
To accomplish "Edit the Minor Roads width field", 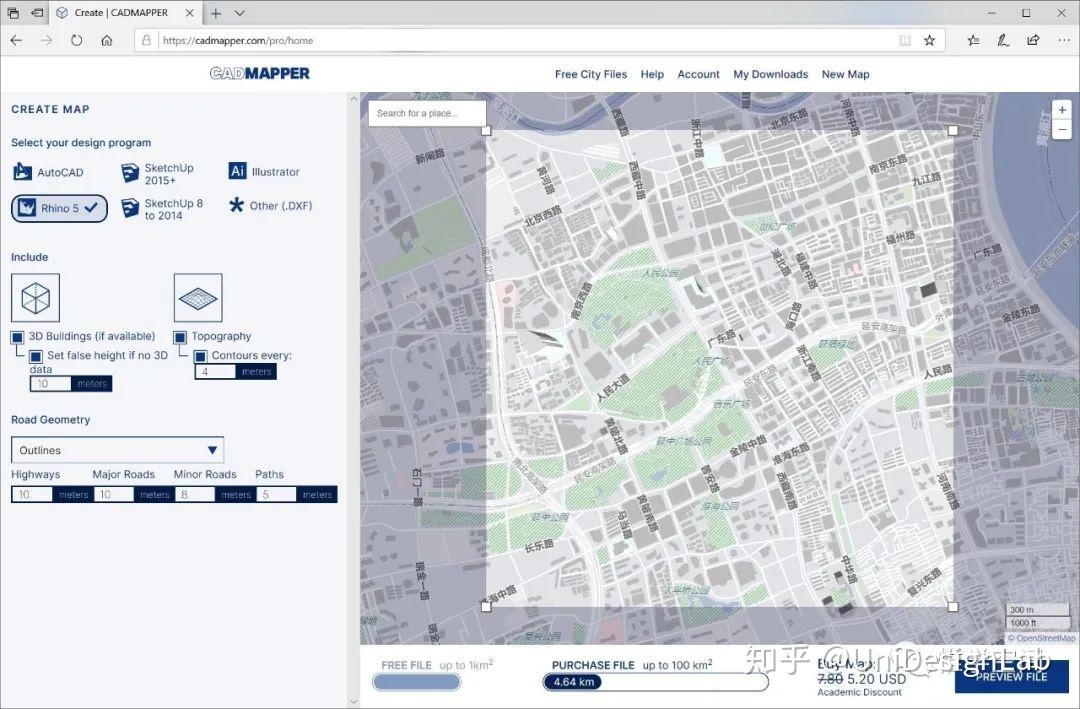I will (194, 494).
